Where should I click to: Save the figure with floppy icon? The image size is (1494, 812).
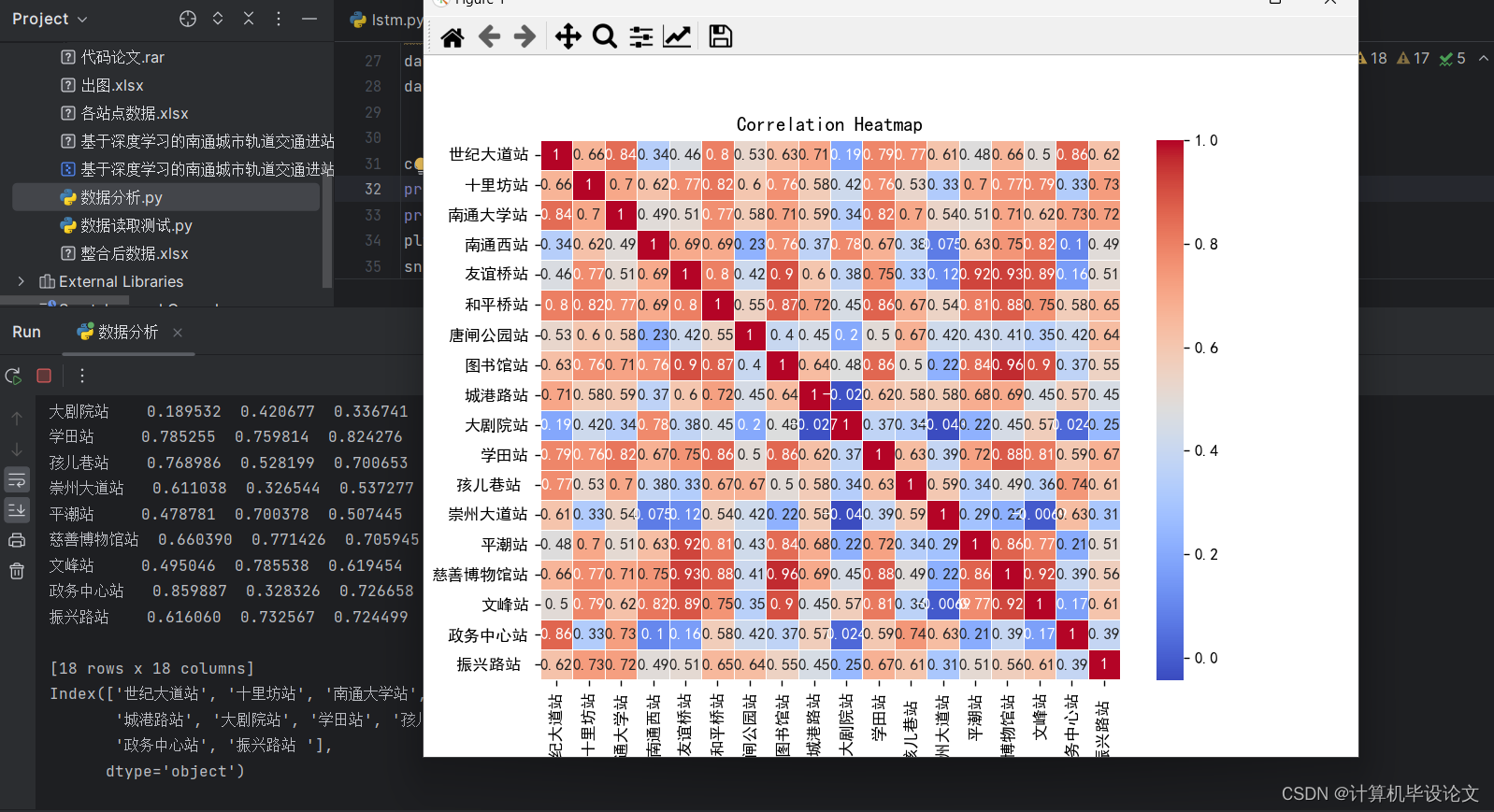click(720, 36)
